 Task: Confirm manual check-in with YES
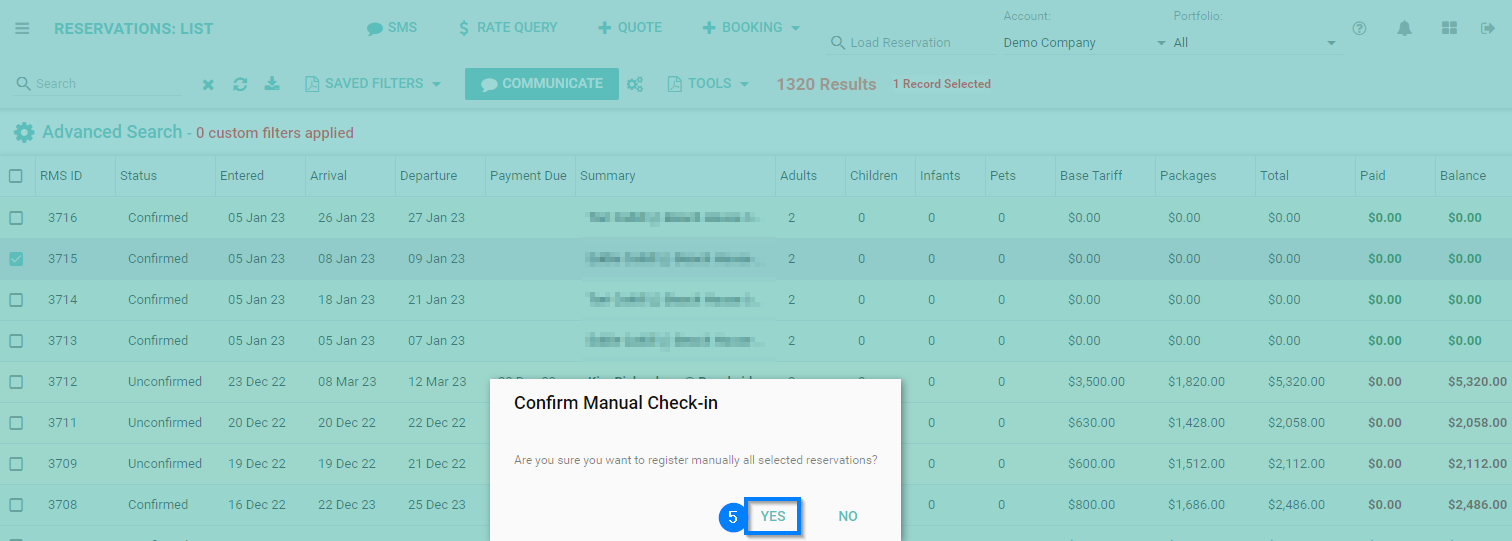[x=773, y=516]
